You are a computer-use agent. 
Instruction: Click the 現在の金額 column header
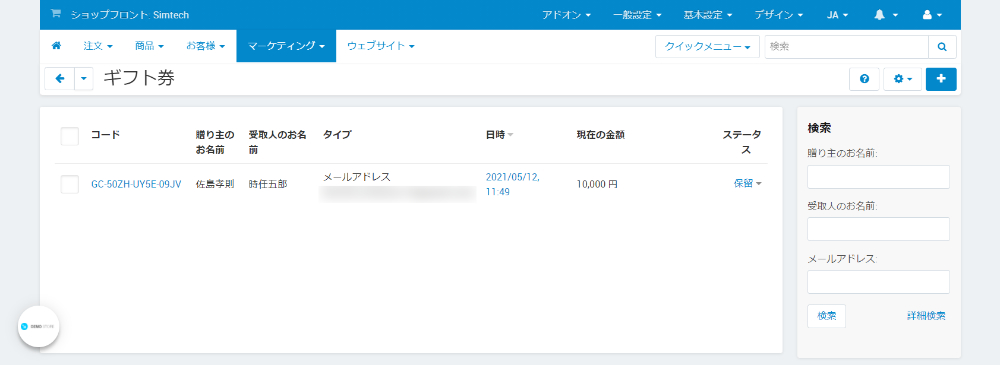[x=600, y=135]
